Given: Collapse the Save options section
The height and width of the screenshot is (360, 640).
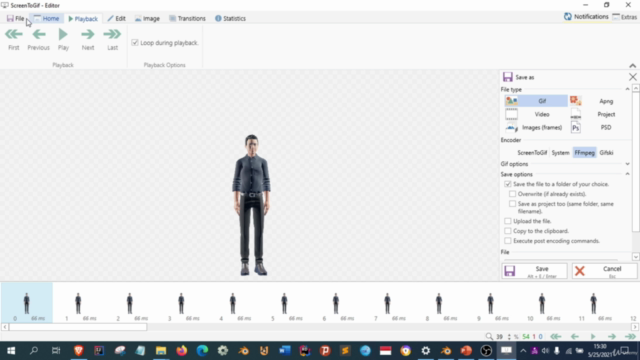Looking at the screenshot, I should (627, 174).
